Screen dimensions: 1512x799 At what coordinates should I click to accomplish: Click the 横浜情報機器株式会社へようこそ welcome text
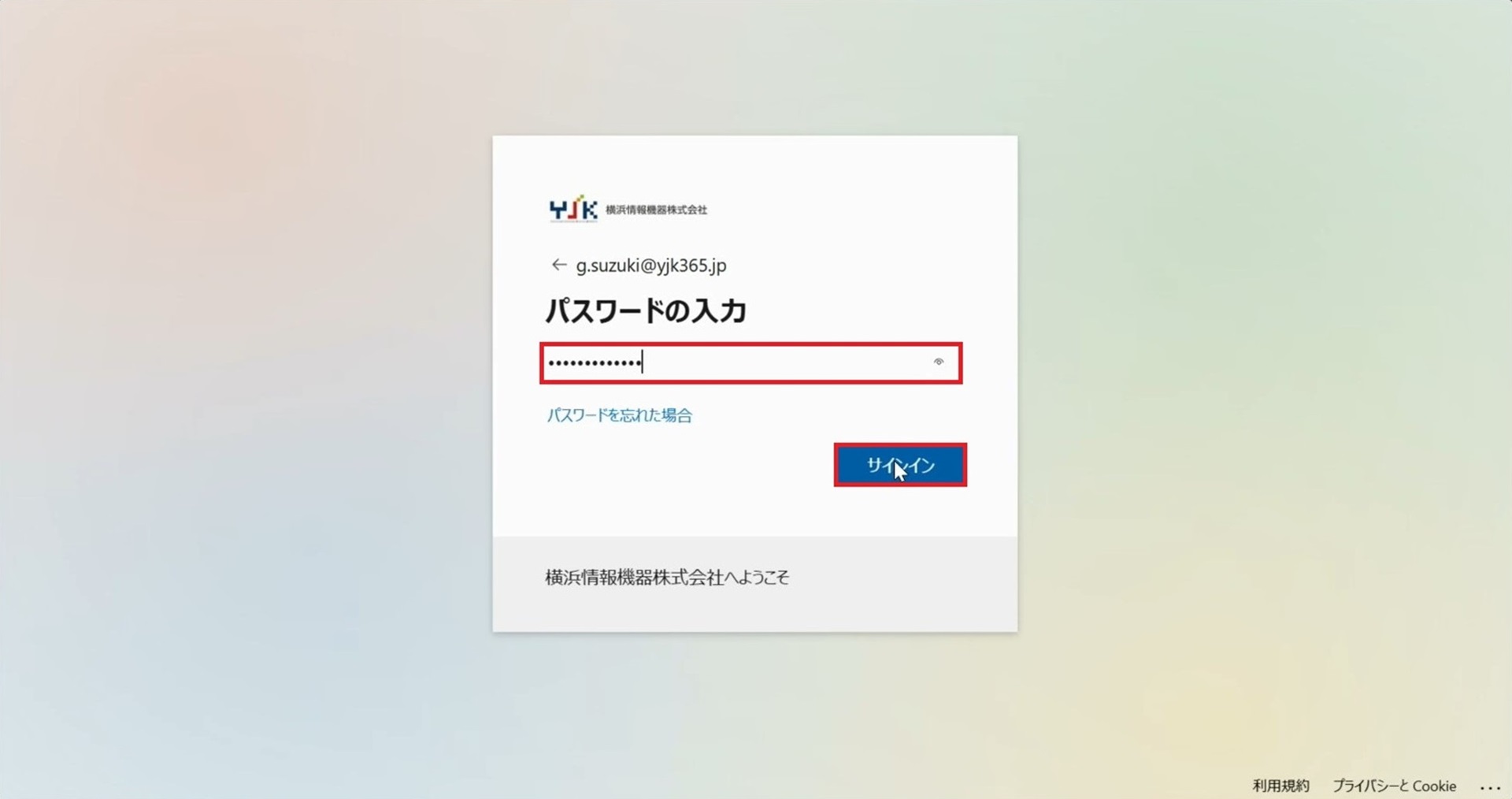(x=667, y=578)
